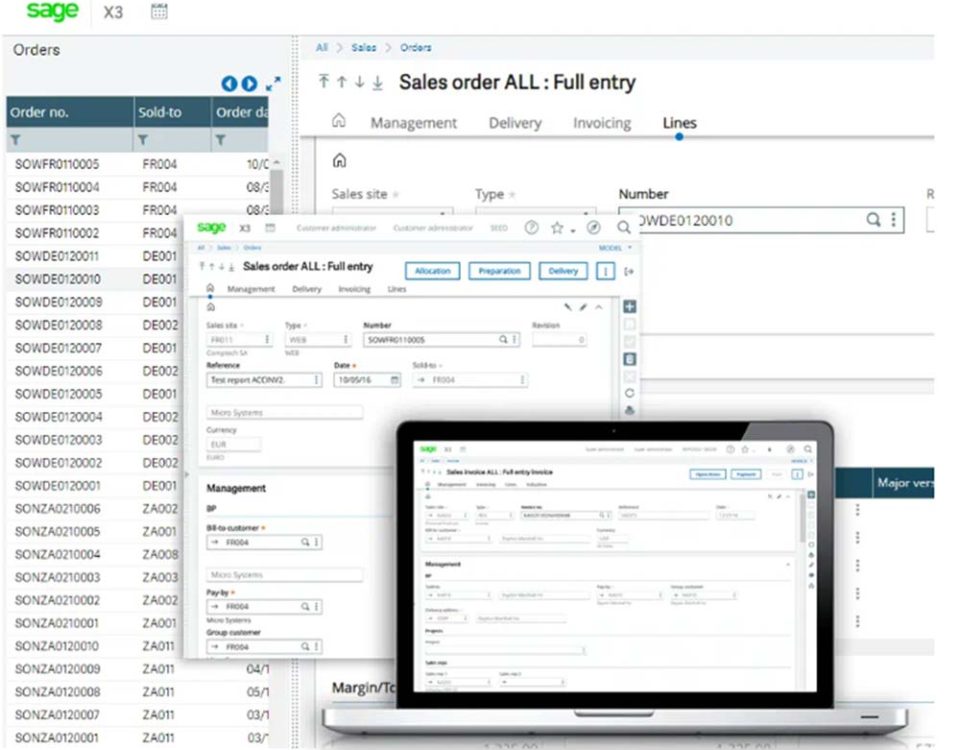Select order SOWFR0110005 in the Orders list
Image resolution: width=960 pixels, height=750 pixels.
point(57,164)
